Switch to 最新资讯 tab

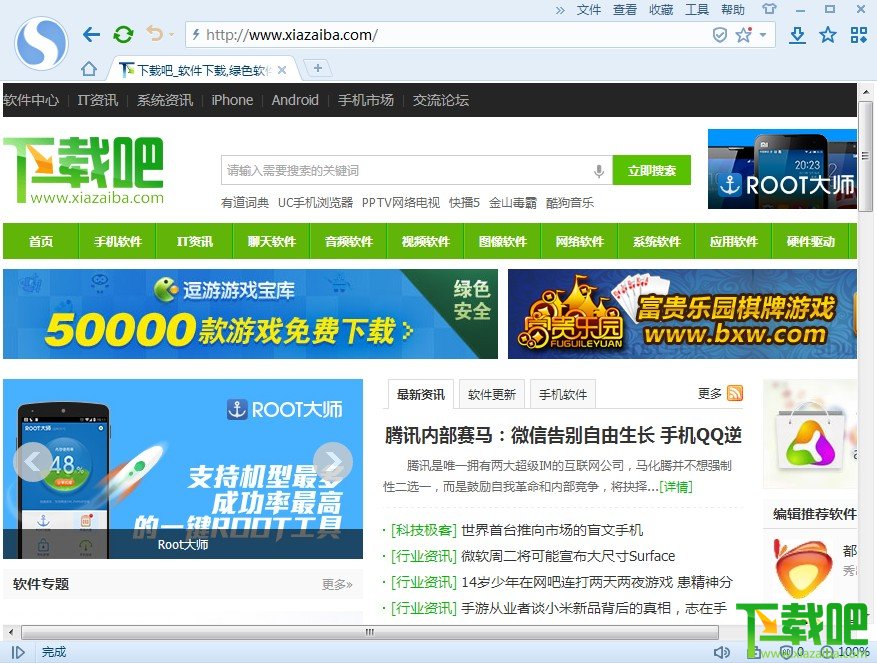421,394
